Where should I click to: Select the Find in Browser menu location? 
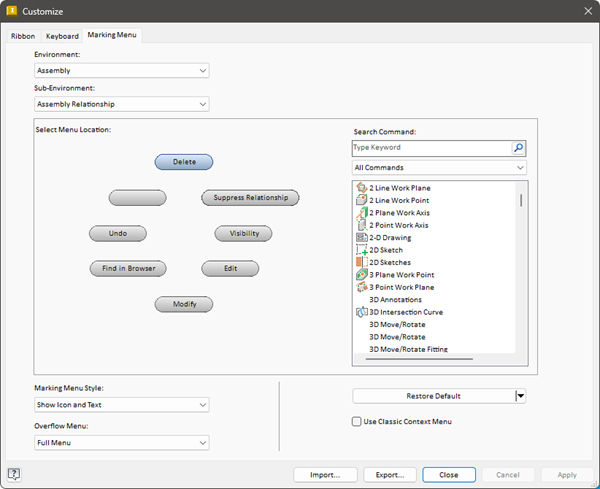(x=128, y=268)
